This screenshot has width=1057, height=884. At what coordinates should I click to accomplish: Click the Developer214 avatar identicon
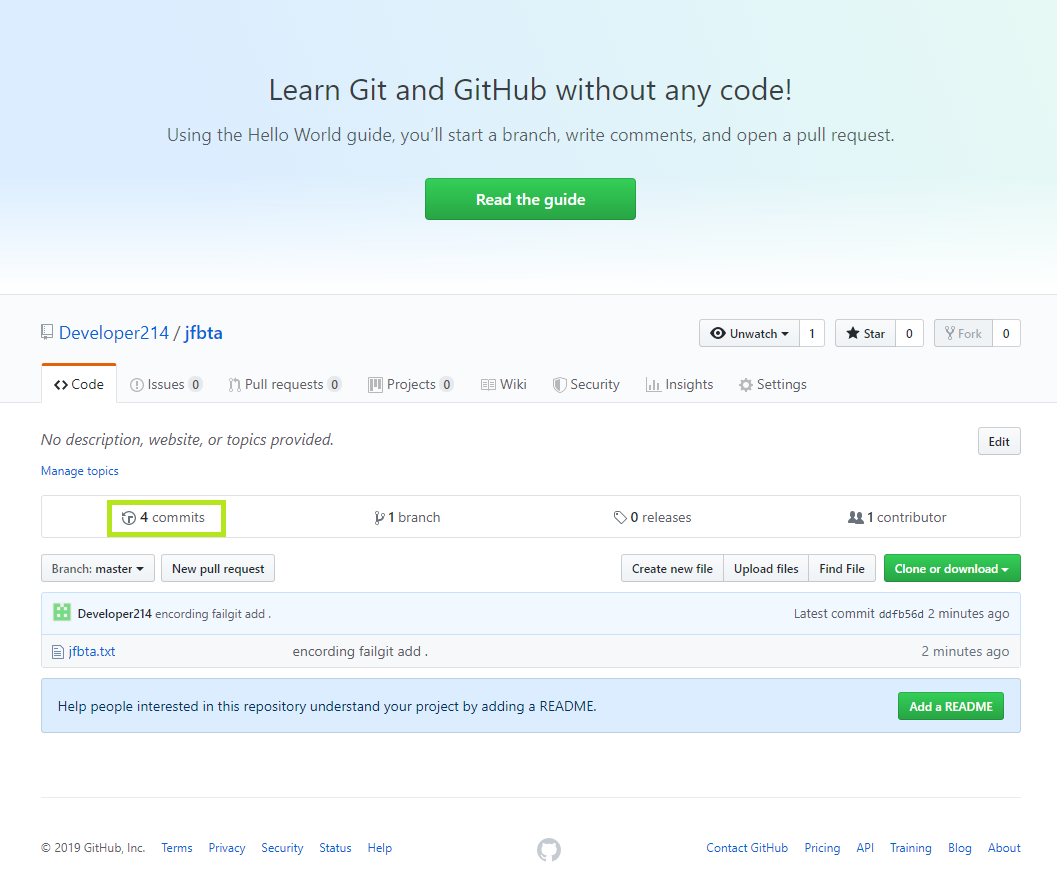tap(62, 612)
